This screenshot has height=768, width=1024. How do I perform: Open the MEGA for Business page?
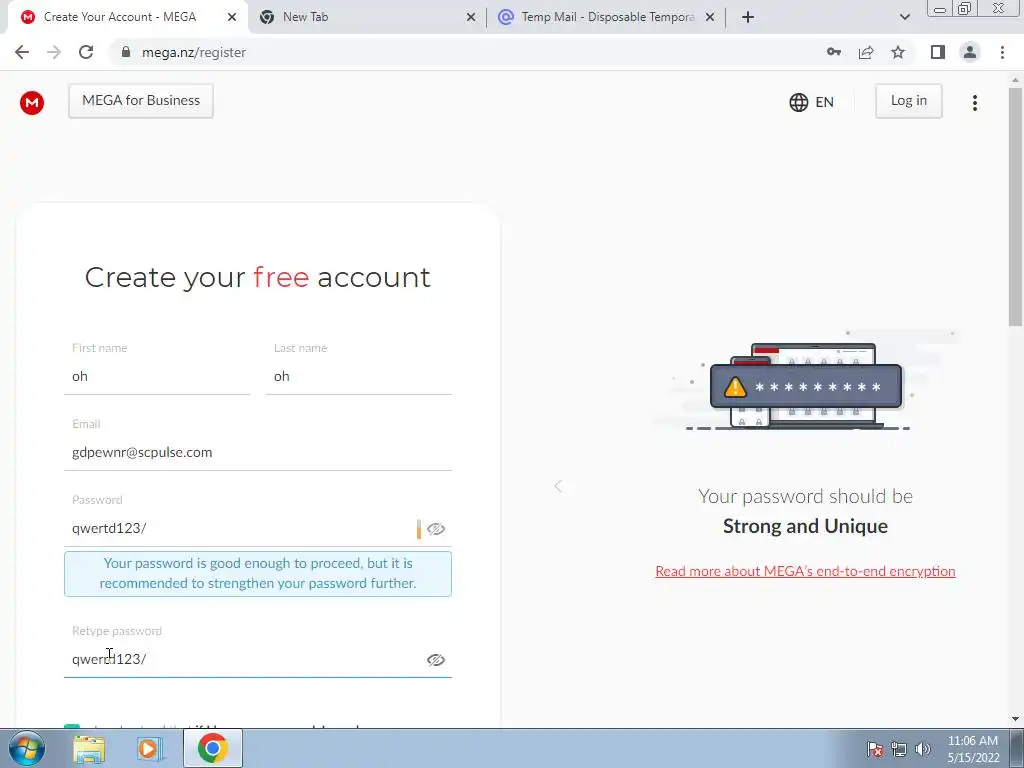tap(141, 101)
